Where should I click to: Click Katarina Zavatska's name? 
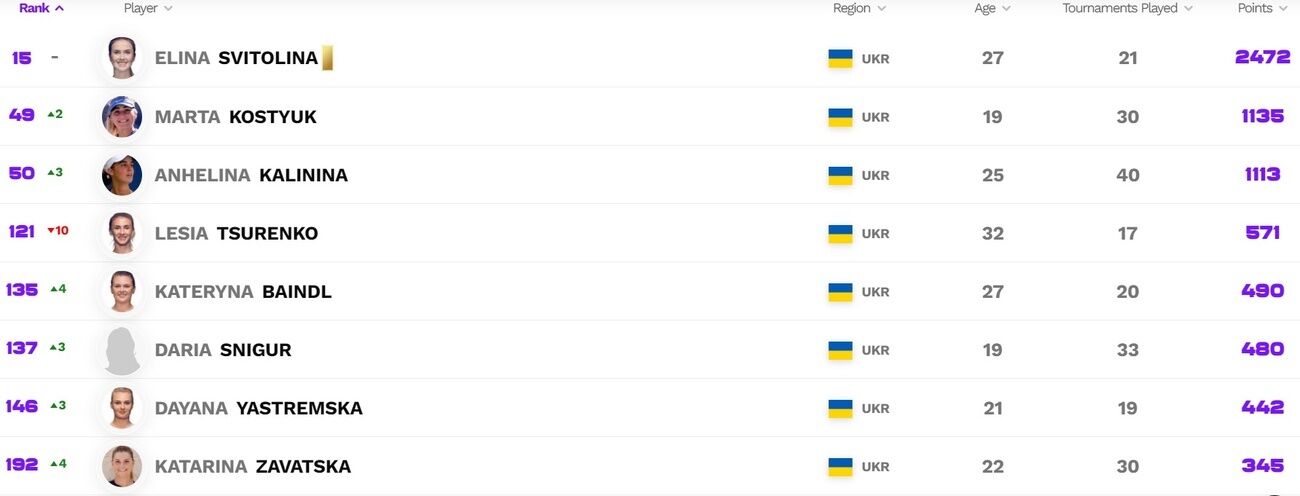tap(253, 467)
